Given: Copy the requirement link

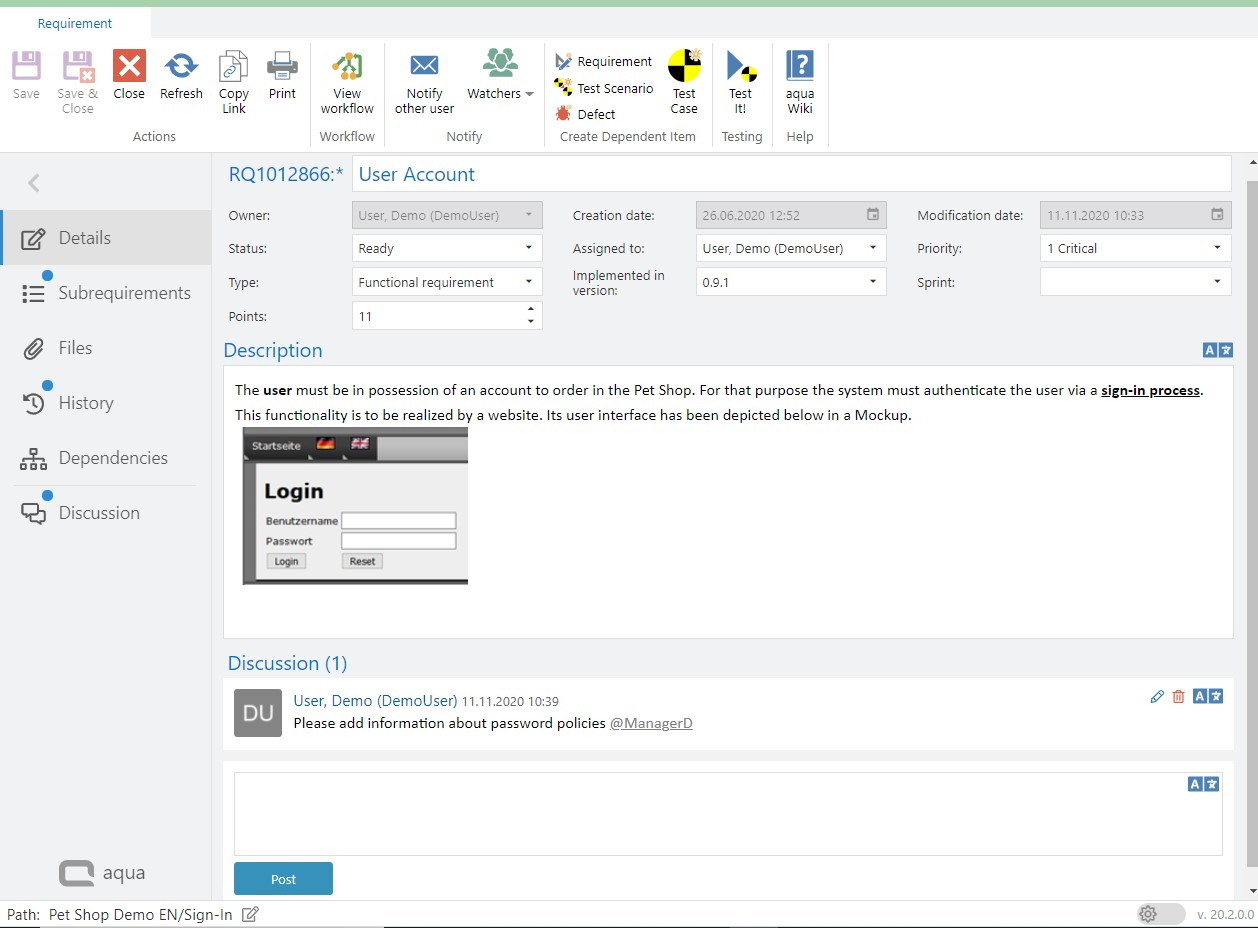Looking at the screenshot, I should pos(233,67).
